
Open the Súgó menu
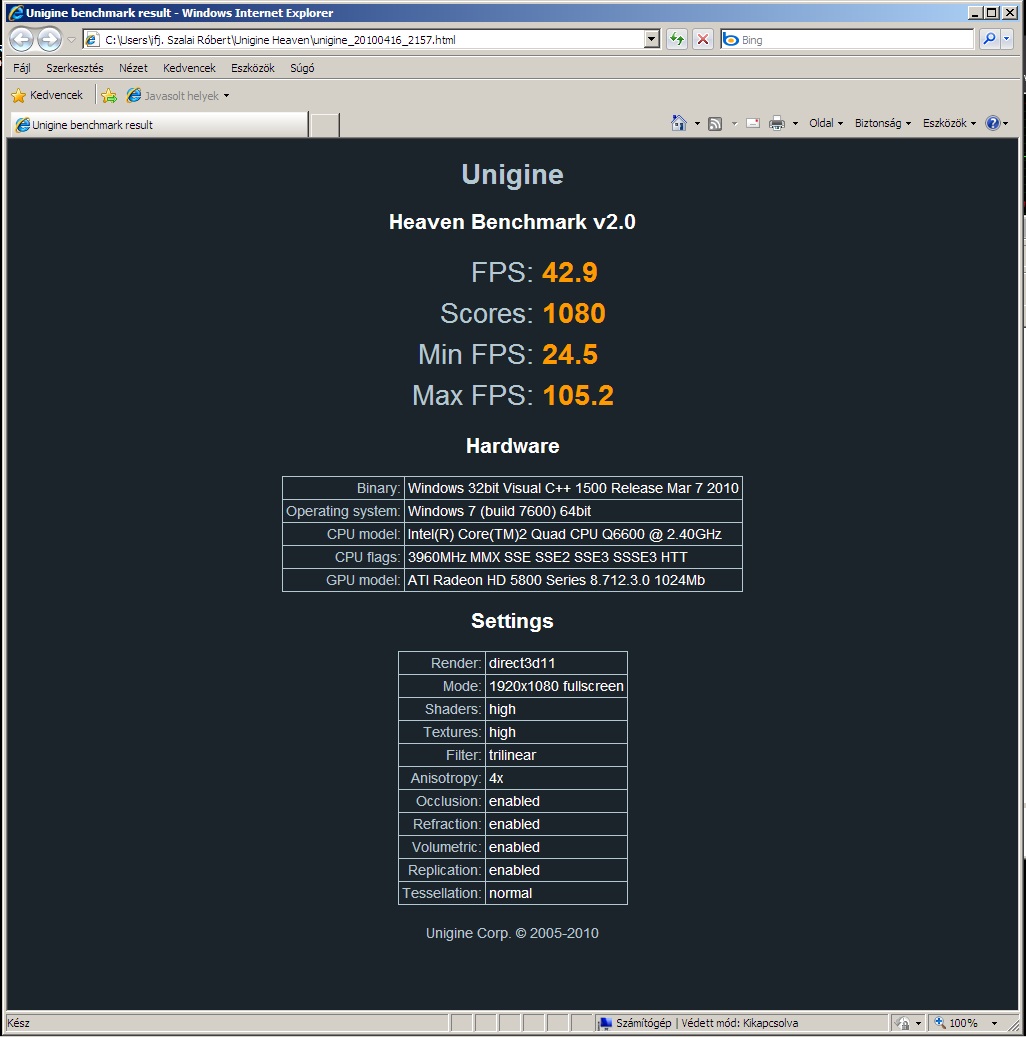point(302,68)
